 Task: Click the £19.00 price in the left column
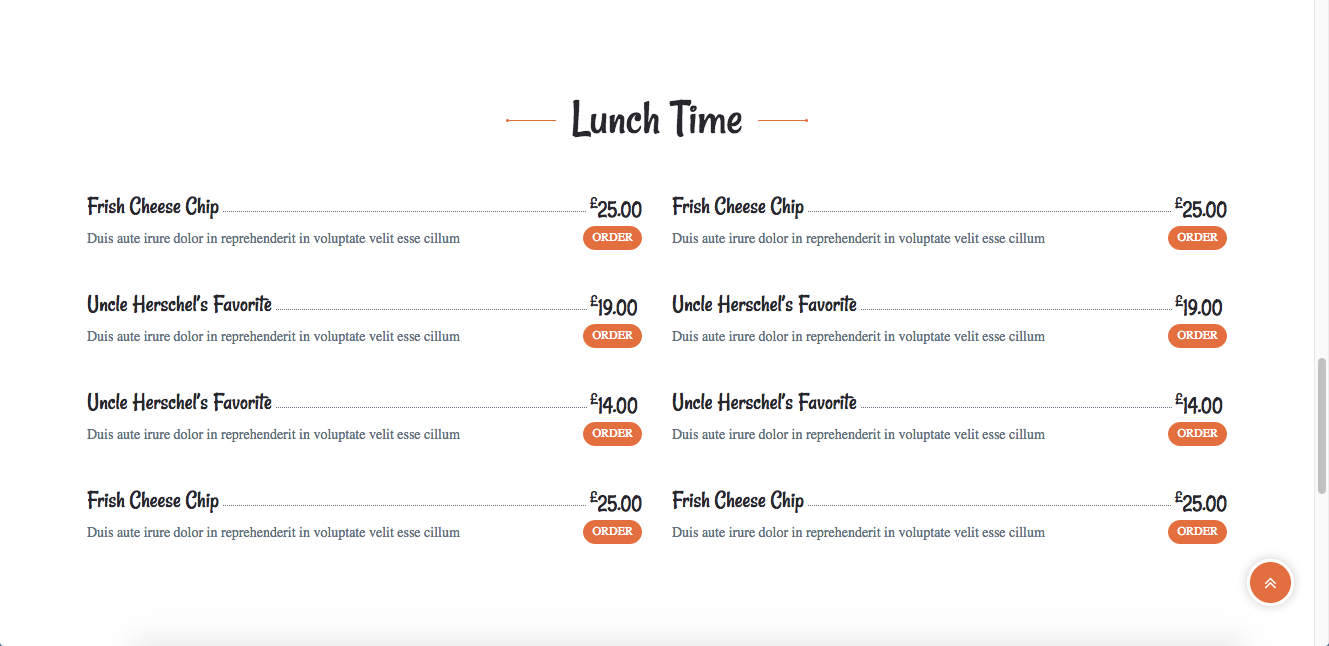[x=613, y=306]
